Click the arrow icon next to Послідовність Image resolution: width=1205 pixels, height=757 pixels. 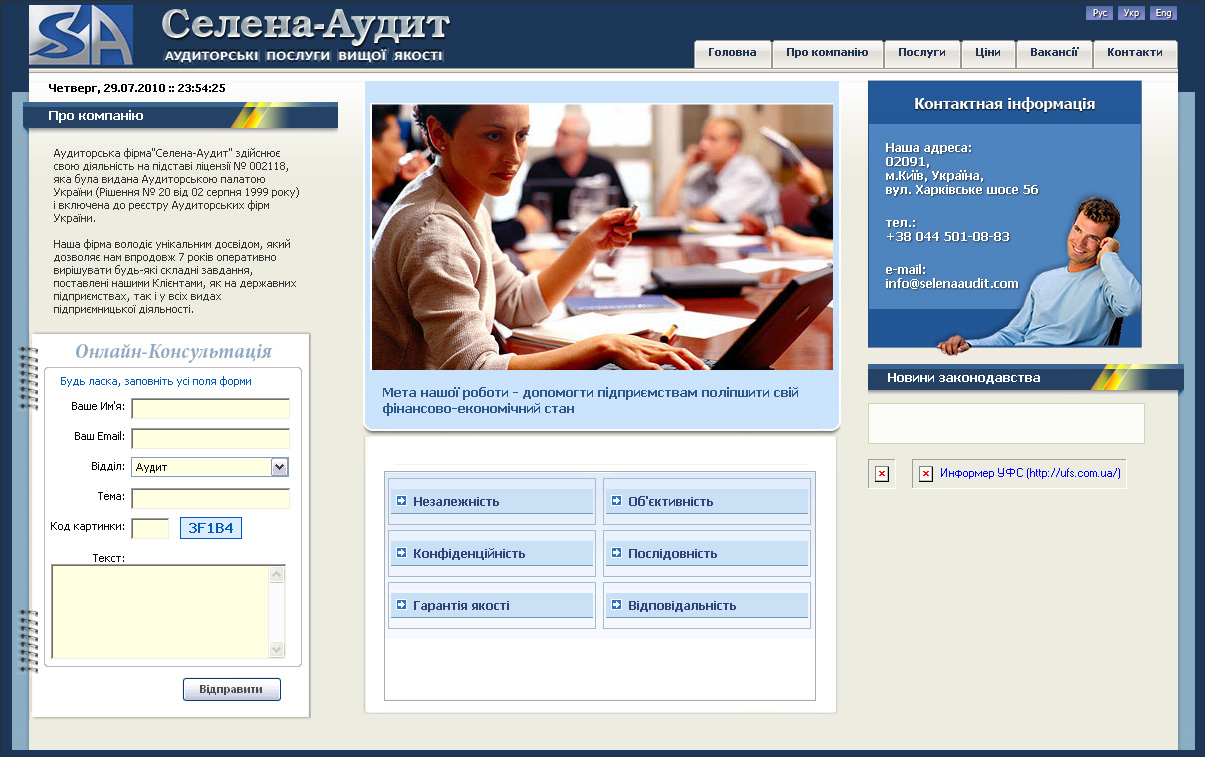click(617, 552)
